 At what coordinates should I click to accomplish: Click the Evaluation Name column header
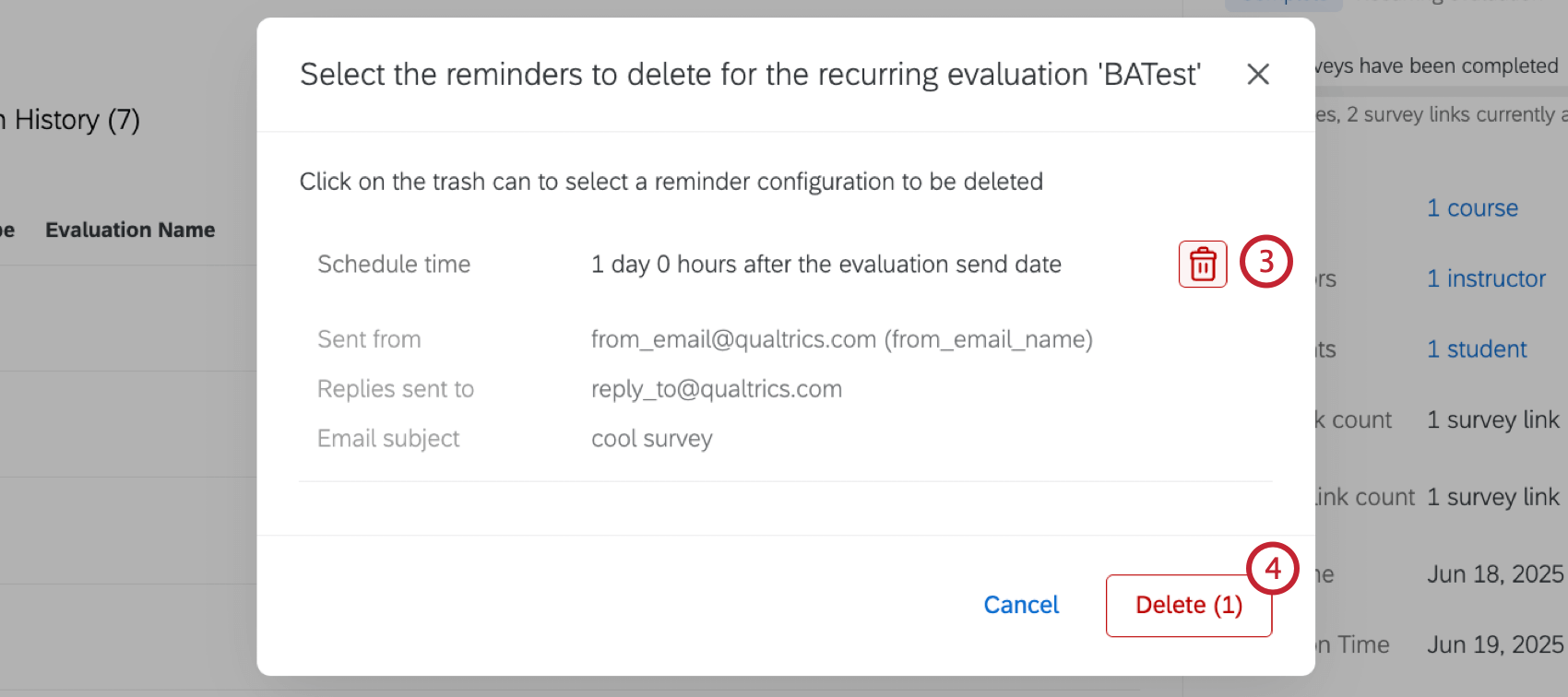129,230
